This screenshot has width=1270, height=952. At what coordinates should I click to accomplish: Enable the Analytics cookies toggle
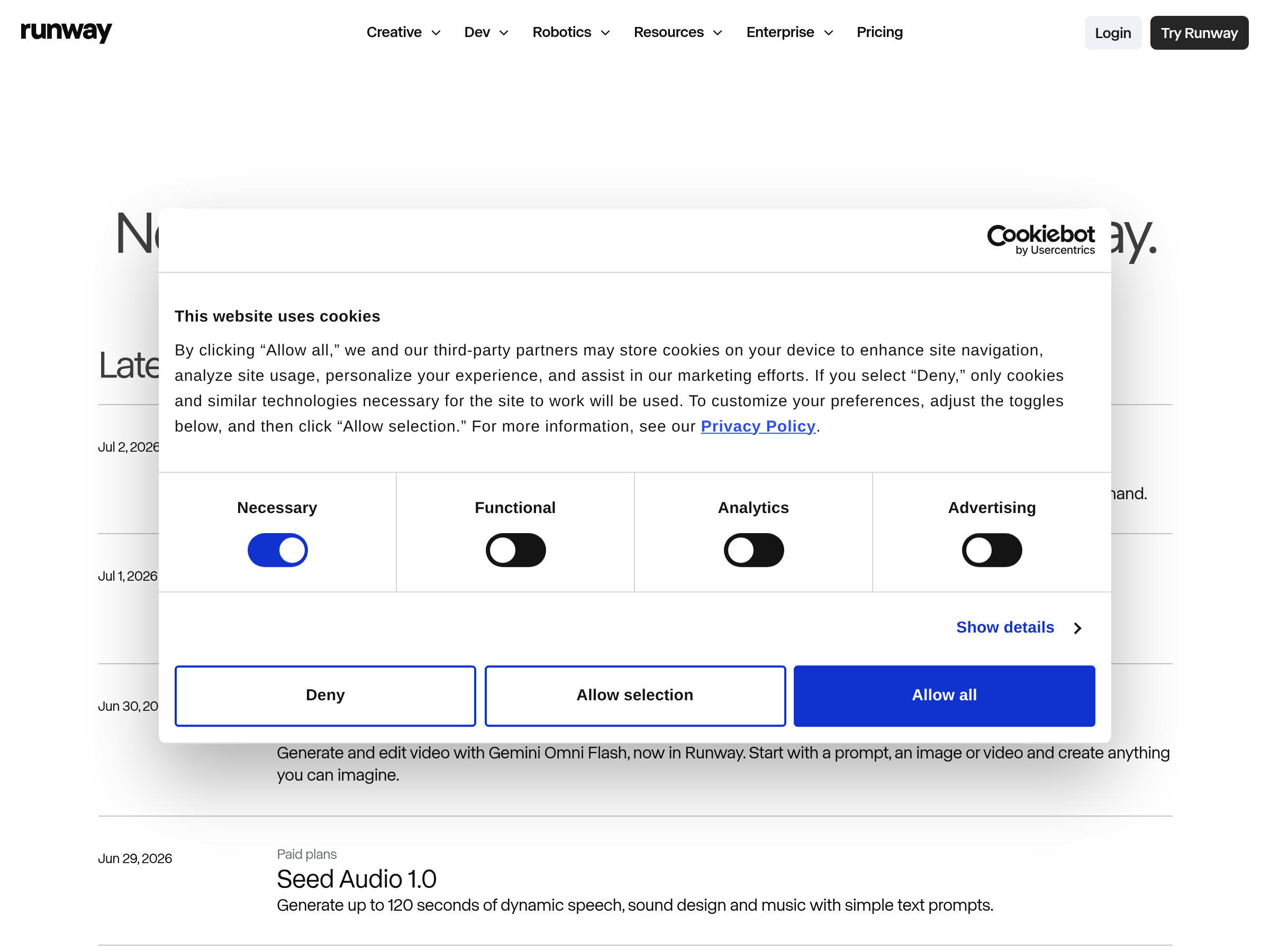[754, 550]
